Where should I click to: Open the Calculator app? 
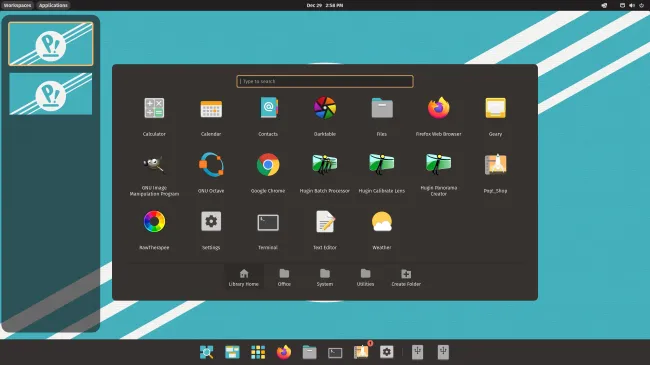(154, 109)
